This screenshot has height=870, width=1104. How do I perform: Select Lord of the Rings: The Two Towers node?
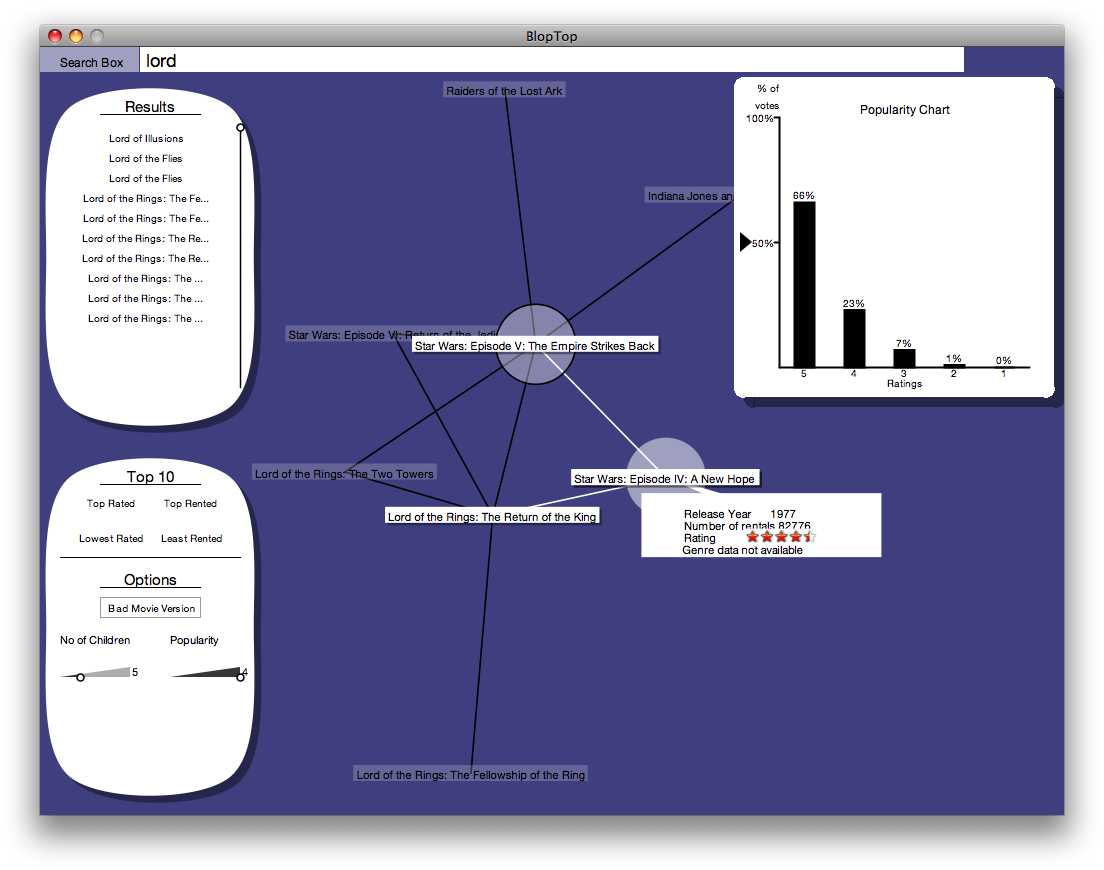point(344,474)
